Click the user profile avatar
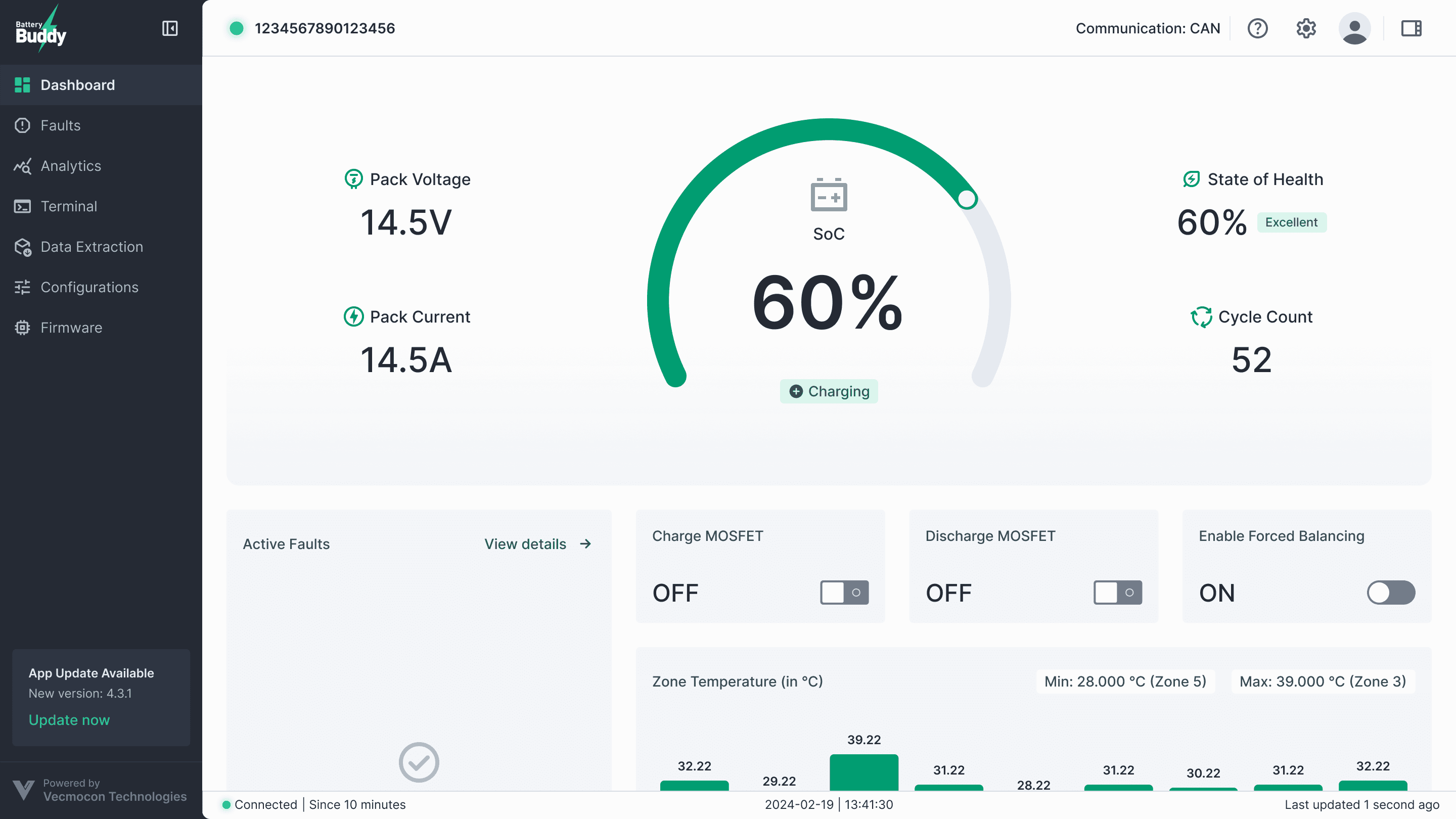The height and width of the screenshot is (819, 1456). (x=1354, y=28)
